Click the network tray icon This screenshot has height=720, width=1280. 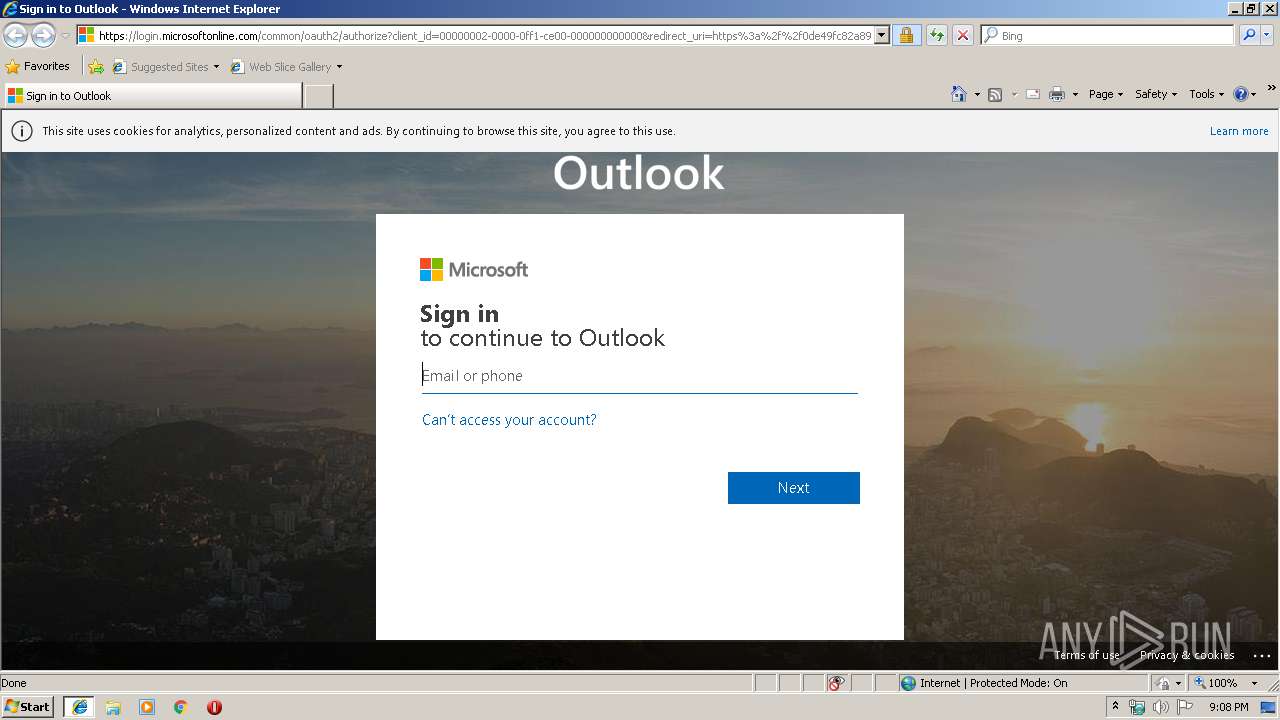pyautogui.click(x=1137, y=707)
